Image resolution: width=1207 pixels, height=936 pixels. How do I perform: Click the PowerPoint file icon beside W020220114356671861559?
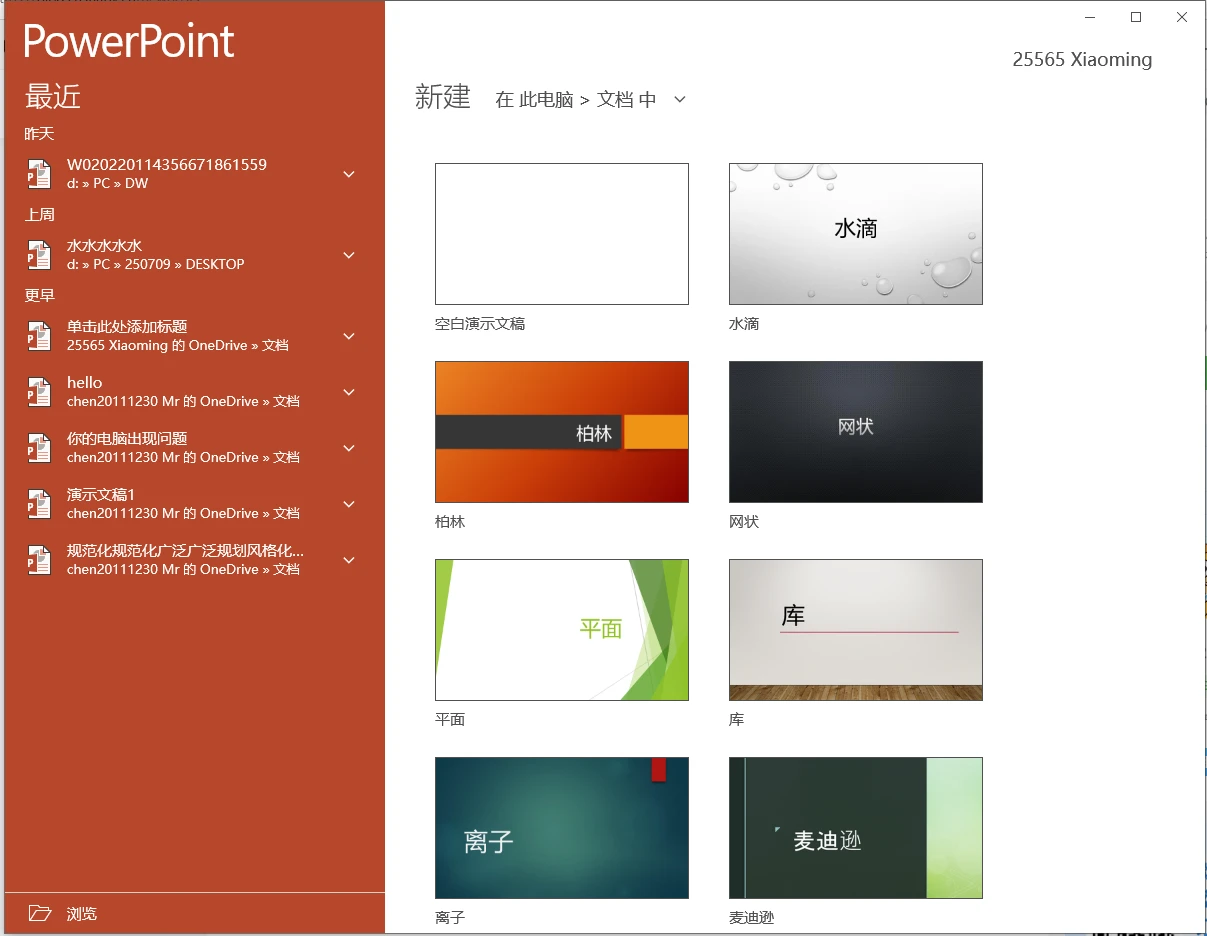(x=38, y=174)
